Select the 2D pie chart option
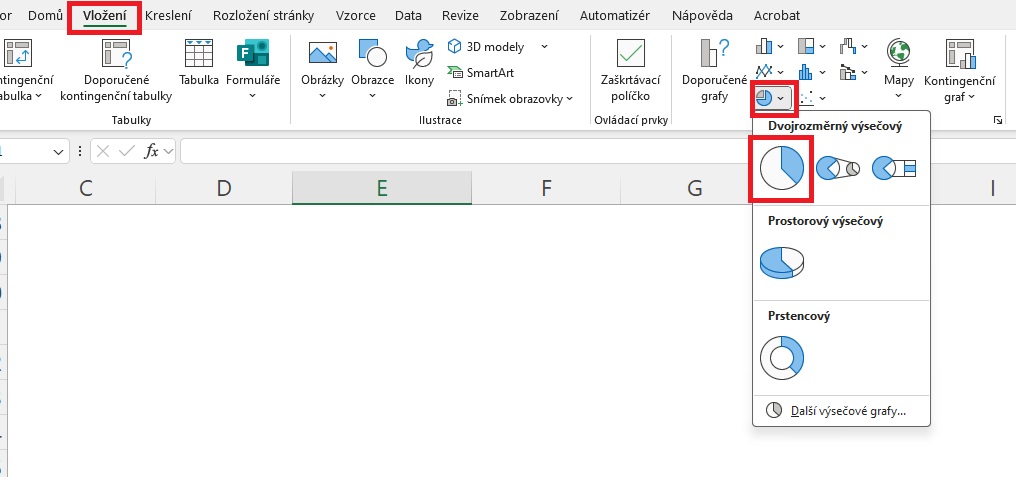The image size is (1016, 477). click(781, 167)
